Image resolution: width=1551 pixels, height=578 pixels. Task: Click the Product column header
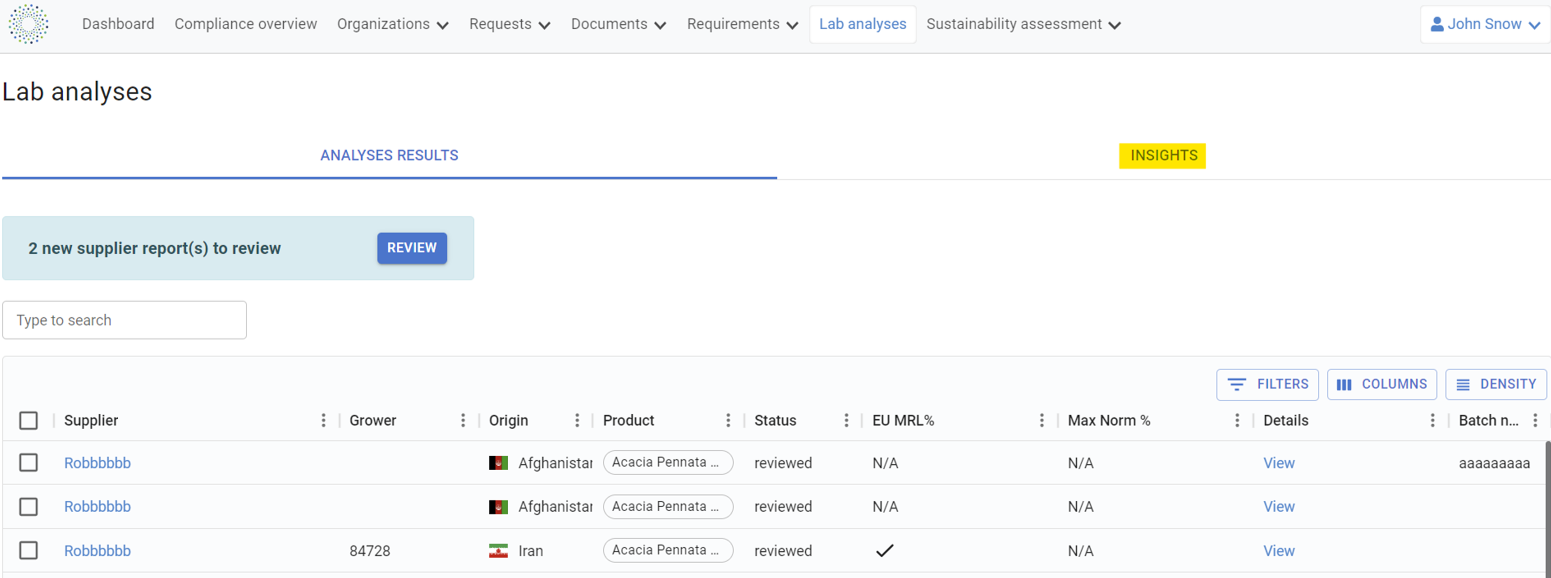coord(629,421)
